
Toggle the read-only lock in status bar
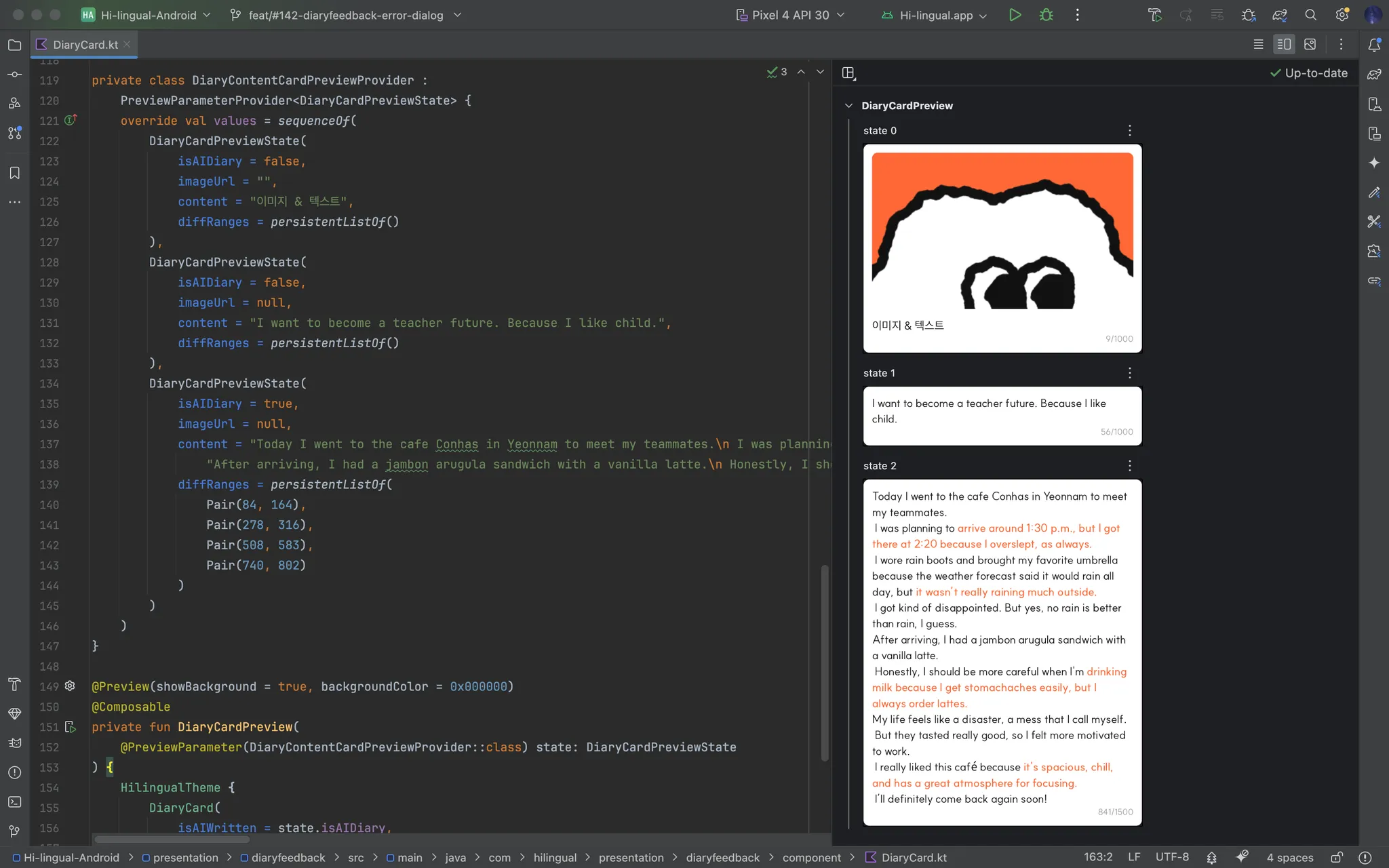pyautogui.click(x=1336, y=857)
